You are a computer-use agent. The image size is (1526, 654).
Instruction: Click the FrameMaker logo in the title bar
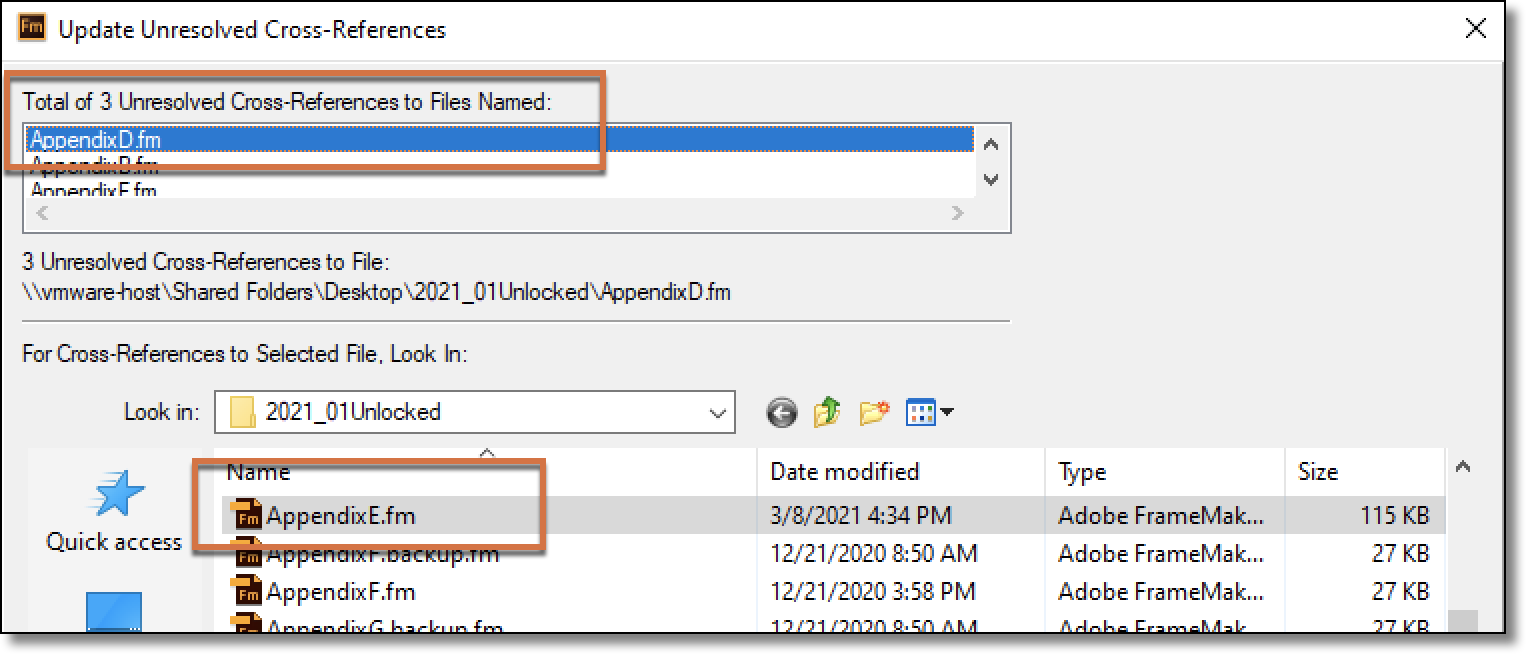[x=31, y=28]
